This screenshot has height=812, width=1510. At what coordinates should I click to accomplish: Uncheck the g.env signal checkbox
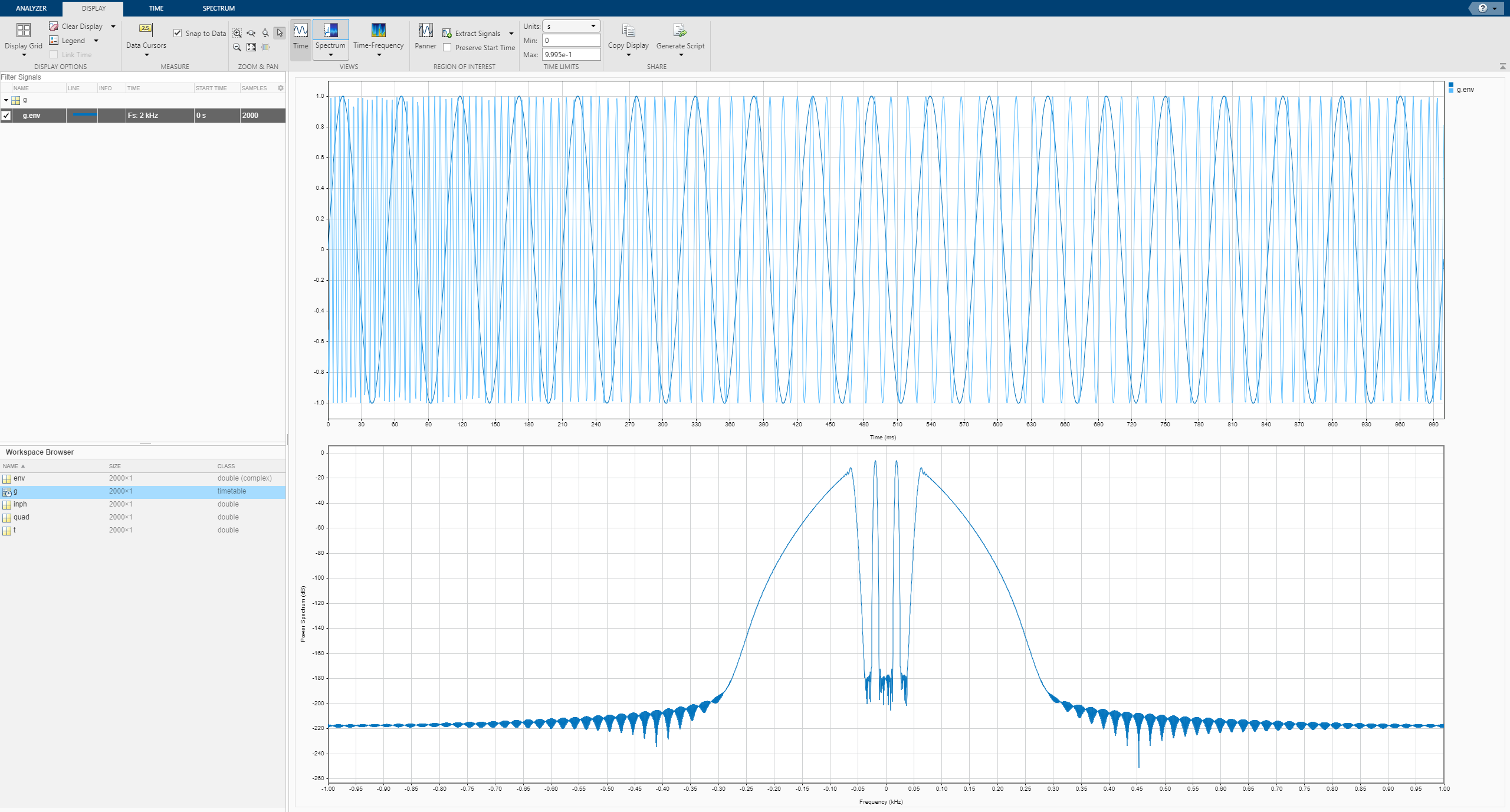pyautogui.click(x=6, y=116)
